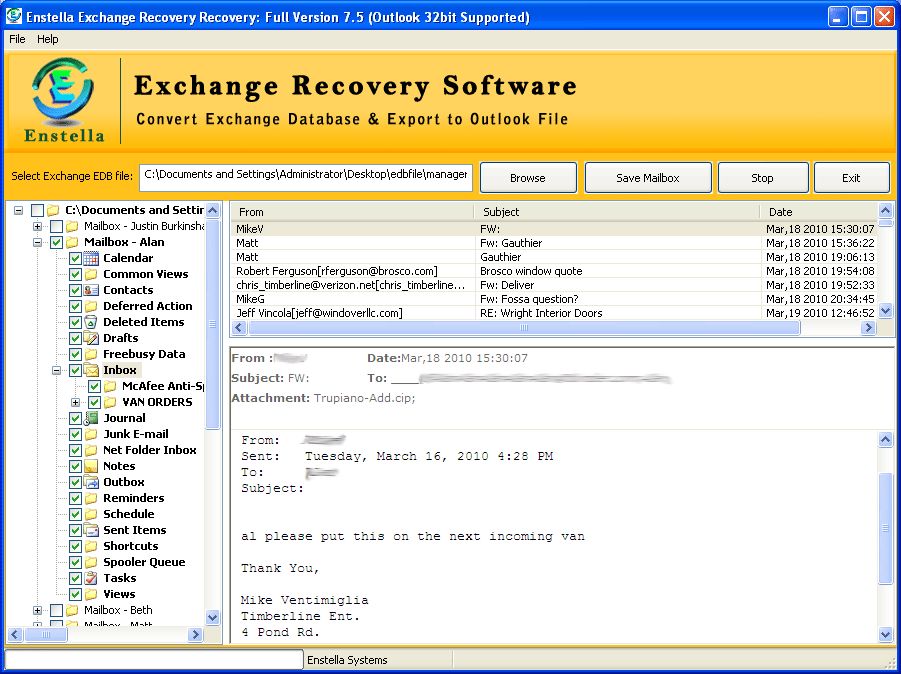Click the folder tree scroll down arrow
Viewport: 901px width, 674px height.
pos(213,618)
